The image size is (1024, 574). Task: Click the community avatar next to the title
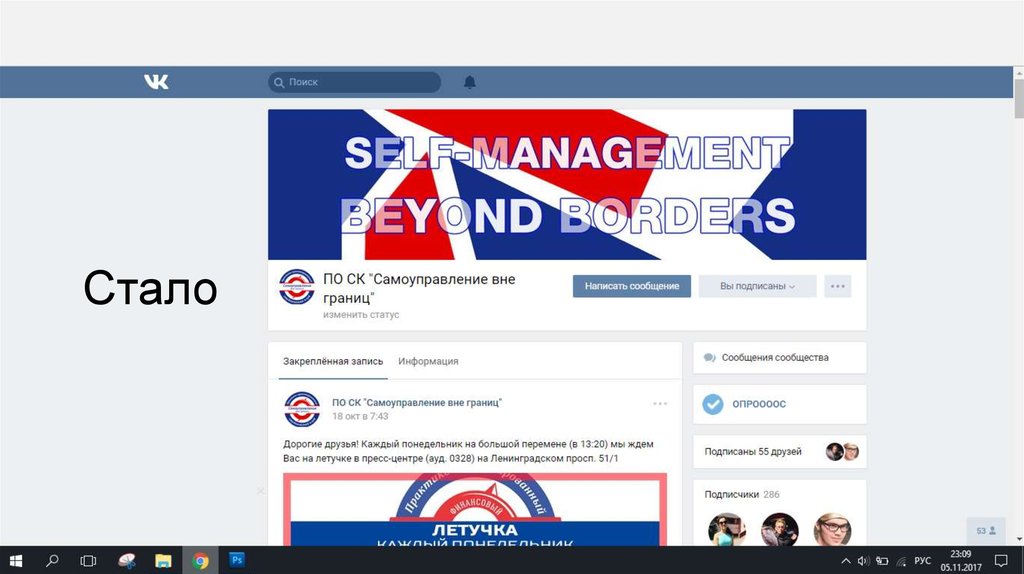[x=296, y=287]
